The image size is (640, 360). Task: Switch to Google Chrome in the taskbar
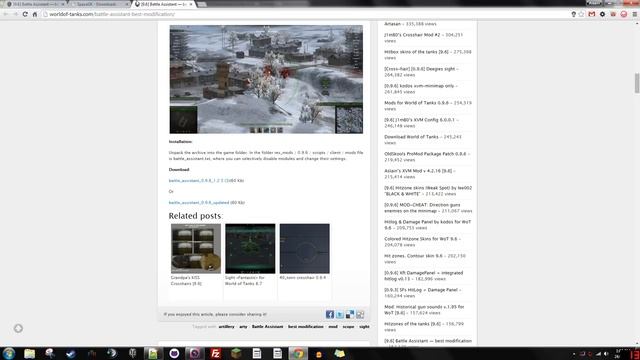coord(298,353)
